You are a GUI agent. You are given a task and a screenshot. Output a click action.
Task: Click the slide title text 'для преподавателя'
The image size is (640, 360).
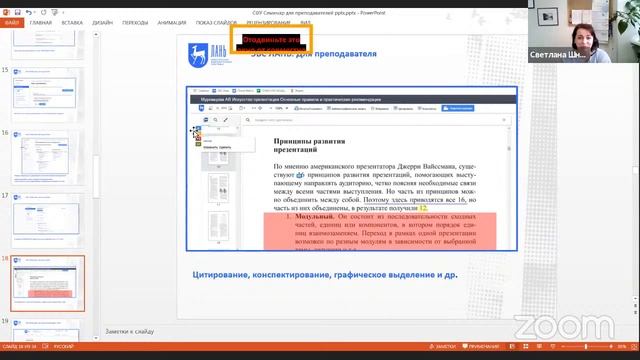pyautogui.click(x=336, y=54)
